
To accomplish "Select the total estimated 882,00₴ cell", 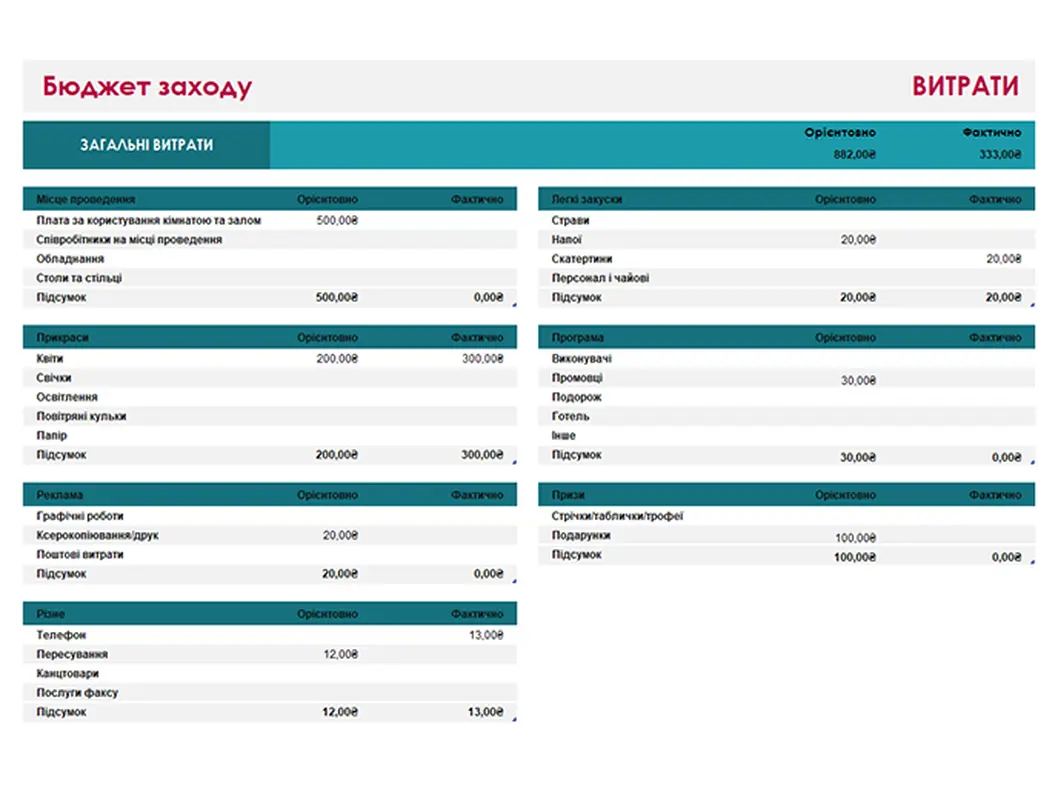I will 853,155.
